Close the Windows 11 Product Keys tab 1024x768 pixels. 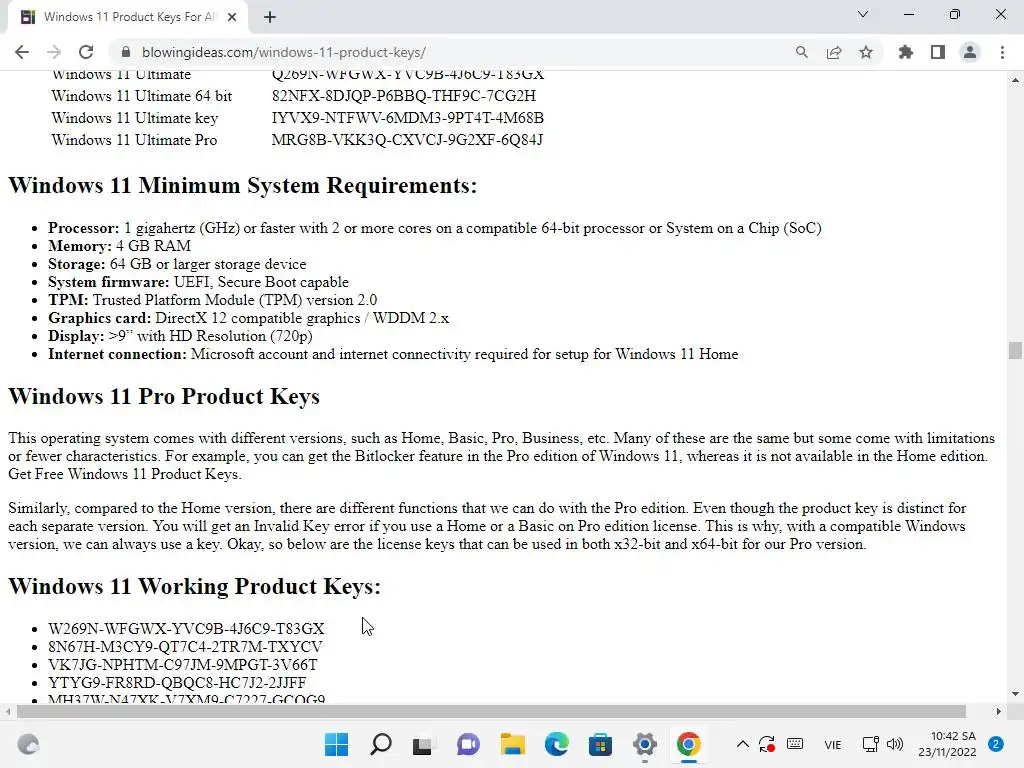pos(232,17)
